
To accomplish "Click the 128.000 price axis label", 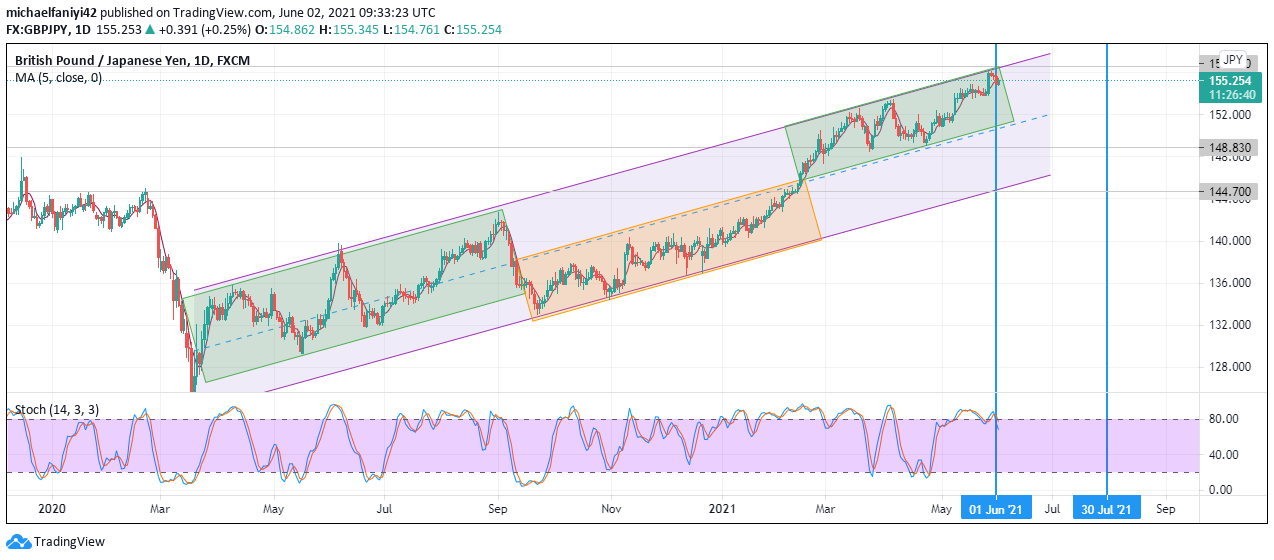I will point(1230,367).
